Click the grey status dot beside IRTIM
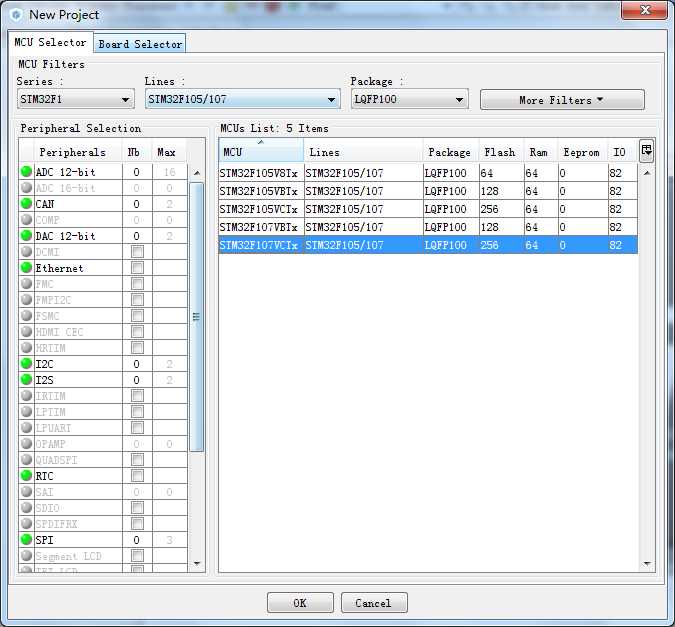This screenshot has height=627, width=675. pyautogui.click(x=26, y=395)
